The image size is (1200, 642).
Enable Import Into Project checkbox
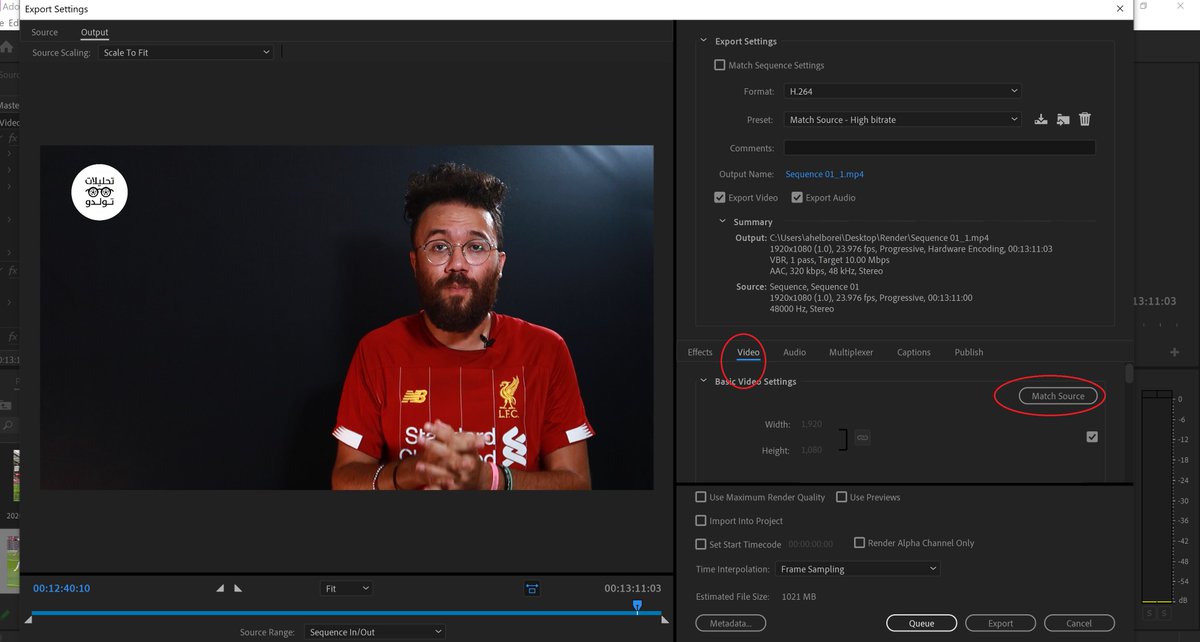(x=701, y=521)
